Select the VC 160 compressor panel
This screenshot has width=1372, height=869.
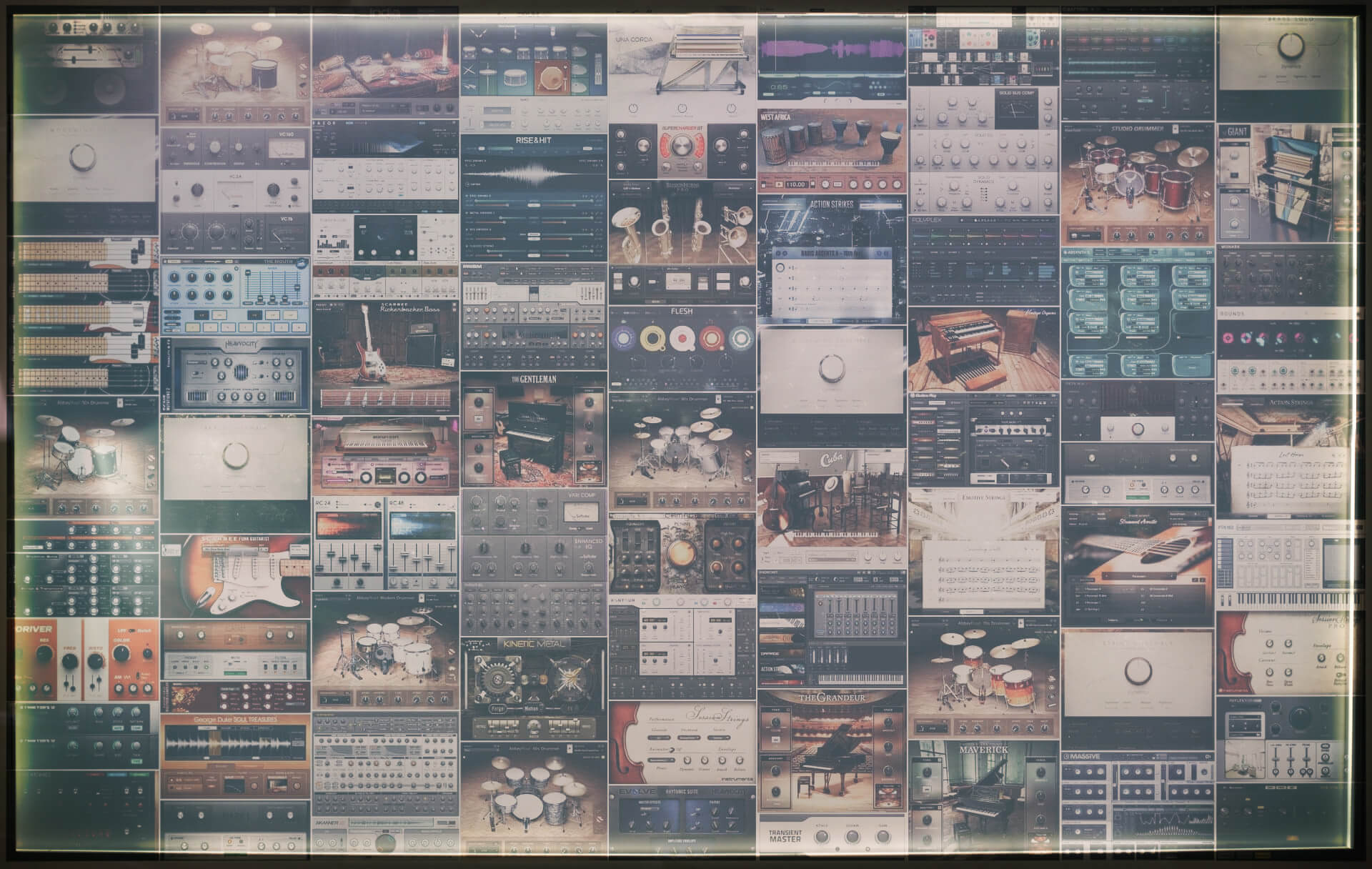point(235,149)
